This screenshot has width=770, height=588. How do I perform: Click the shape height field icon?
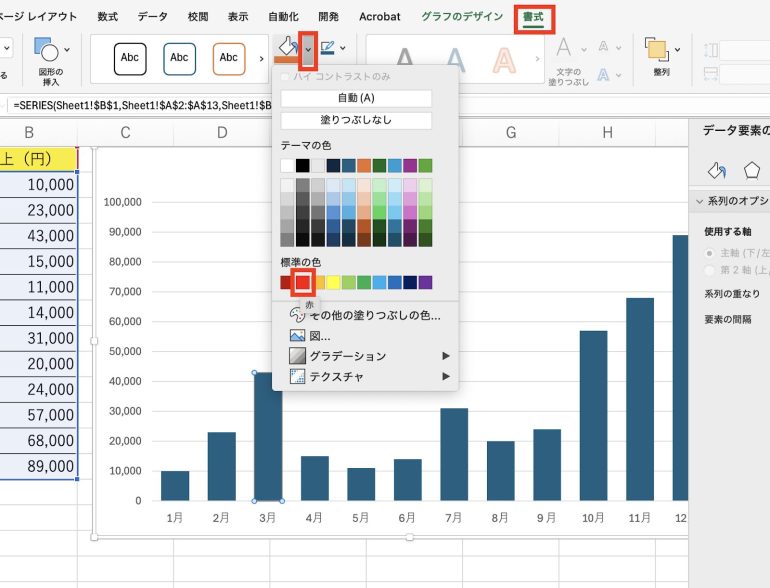coord(711,50)
